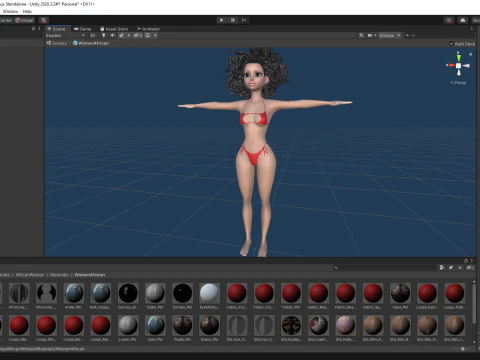Click the Scenes breadcrumb in Scene view
This screenshot has height=360, width=480.
pos(57,43)
